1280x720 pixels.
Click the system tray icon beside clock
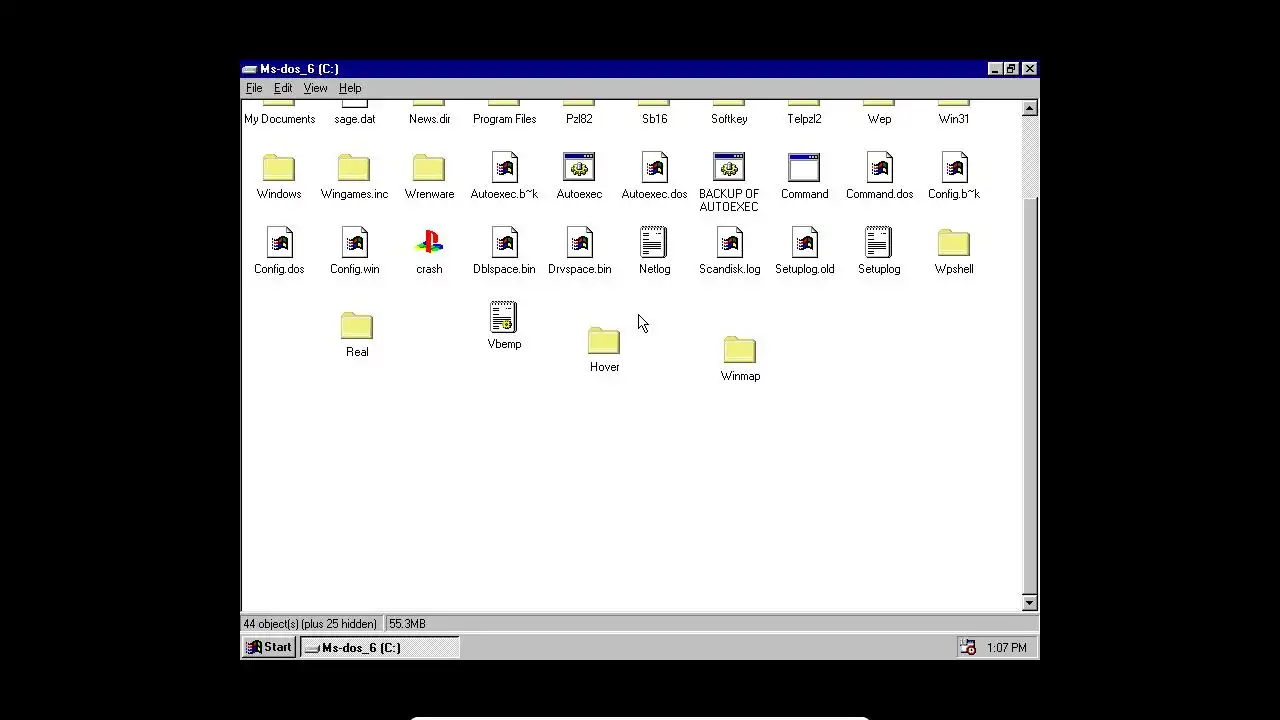(x=968, y=647)
